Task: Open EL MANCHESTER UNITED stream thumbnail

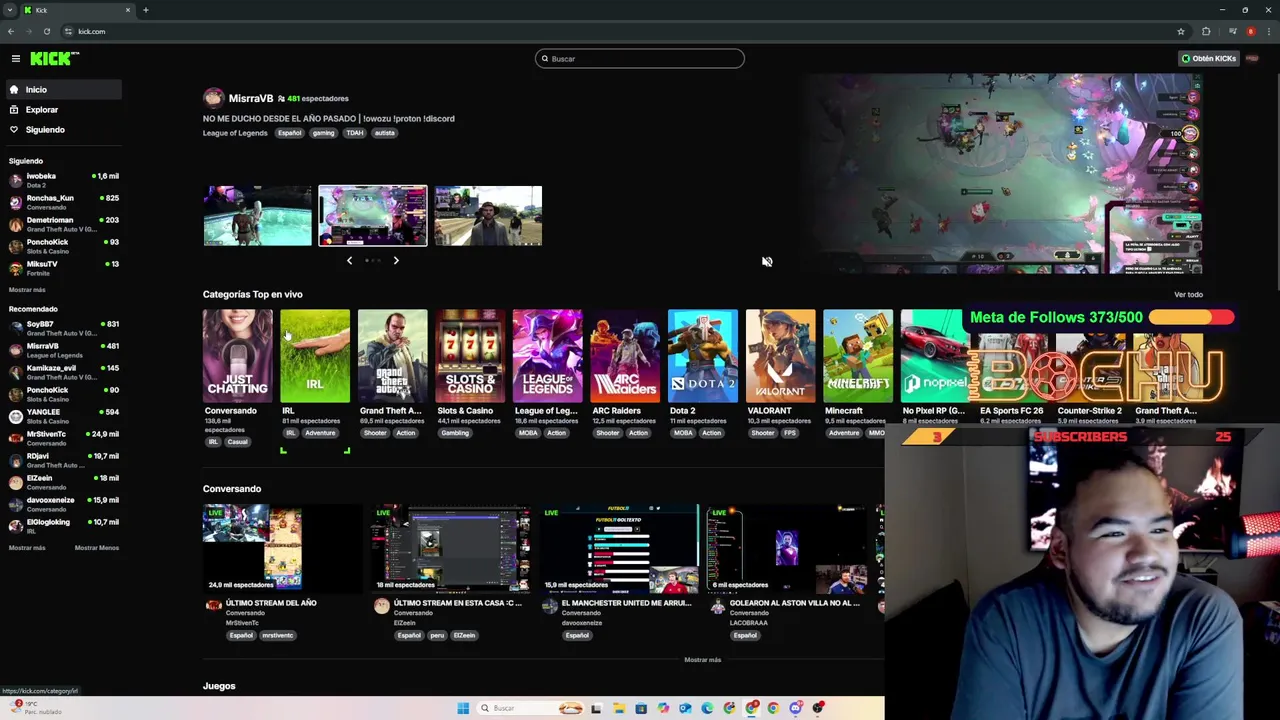Action: pos(619,548)
